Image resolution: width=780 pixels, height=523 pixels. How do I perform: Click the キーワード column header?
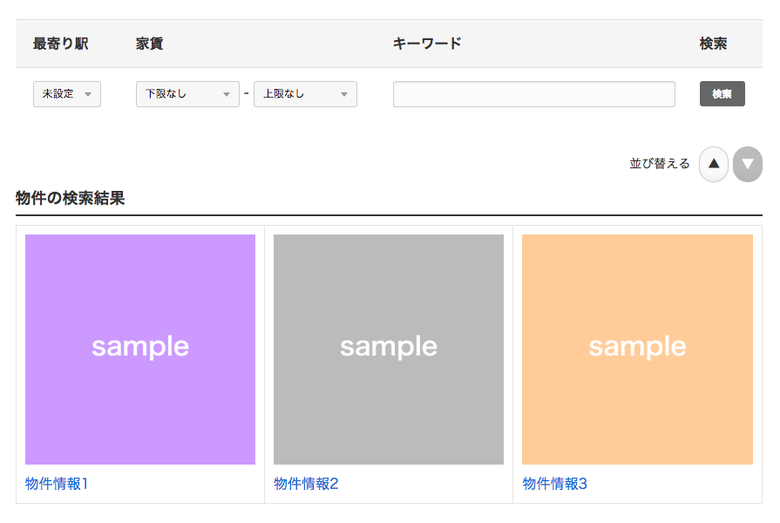pos(427,43)
